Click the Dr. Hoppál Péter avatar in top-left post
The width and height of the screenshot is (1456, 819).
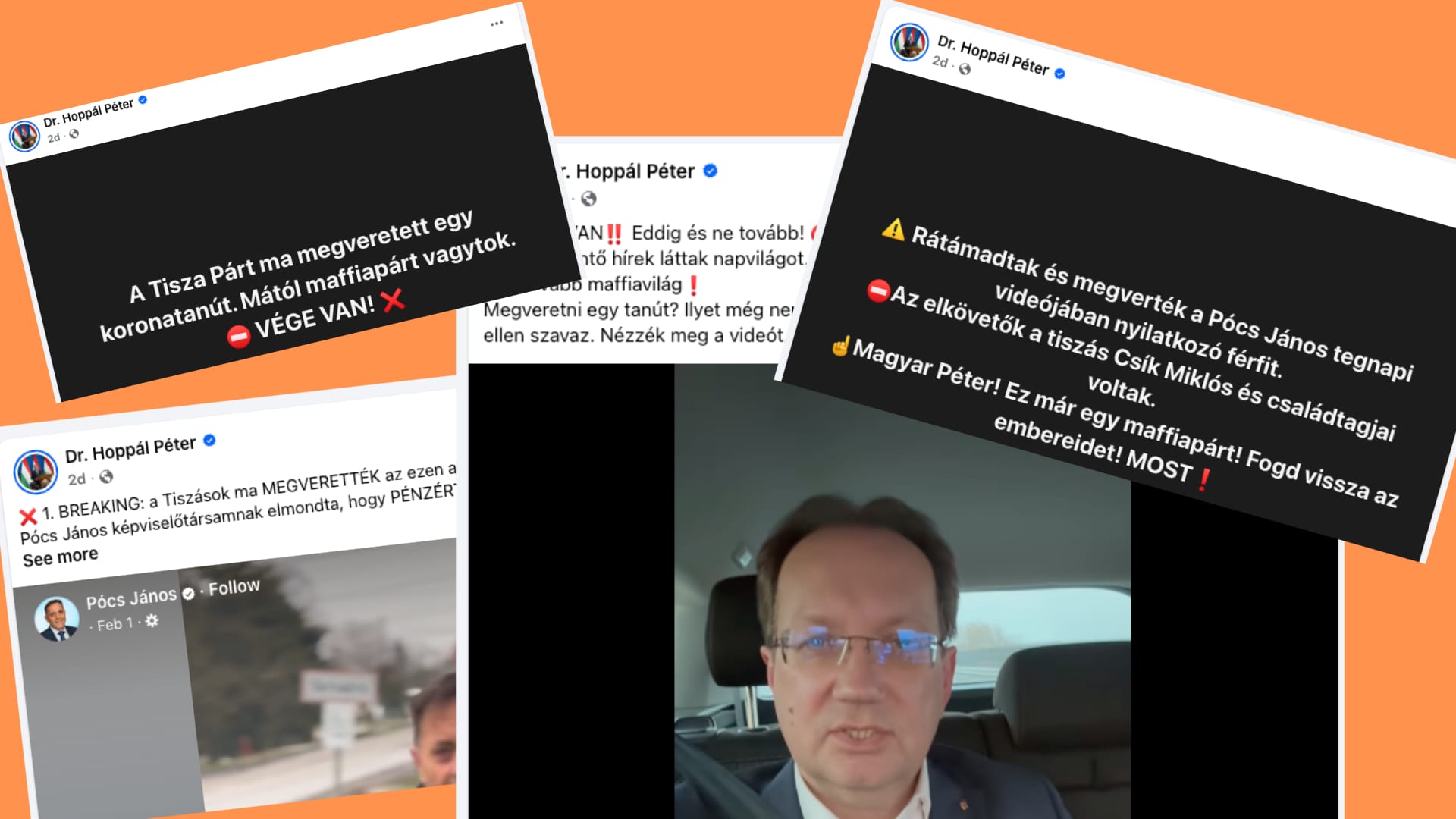pyautogui.click(x=24, y=136)
